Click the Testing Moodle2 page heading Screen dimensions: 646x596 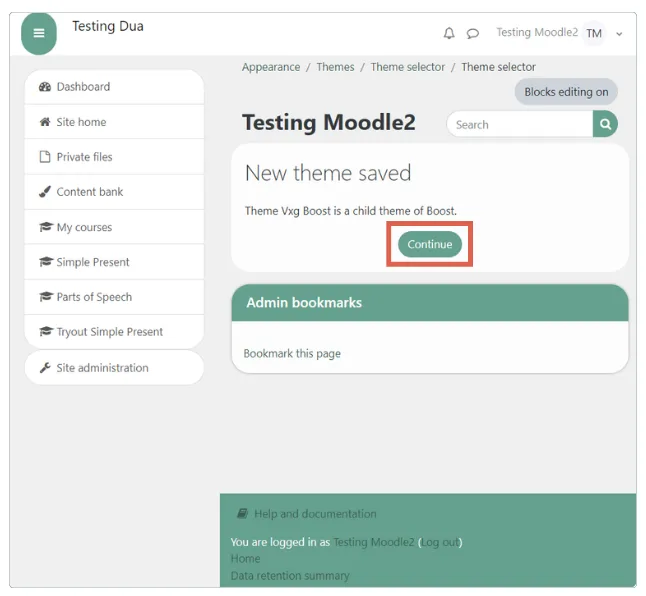329,122
